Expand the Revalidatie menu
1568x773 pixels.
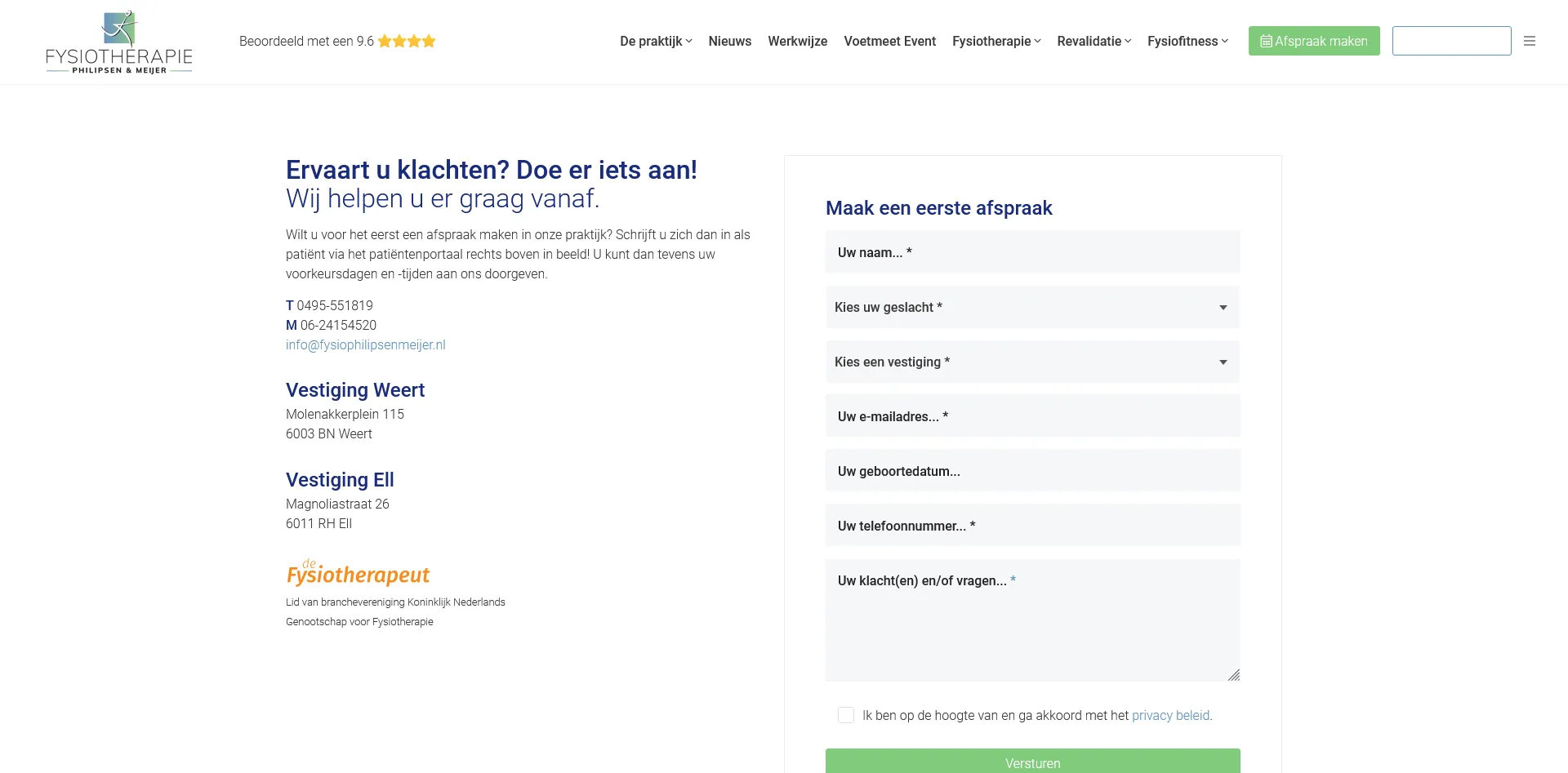pyautogui.click(x=1094, y=41)
